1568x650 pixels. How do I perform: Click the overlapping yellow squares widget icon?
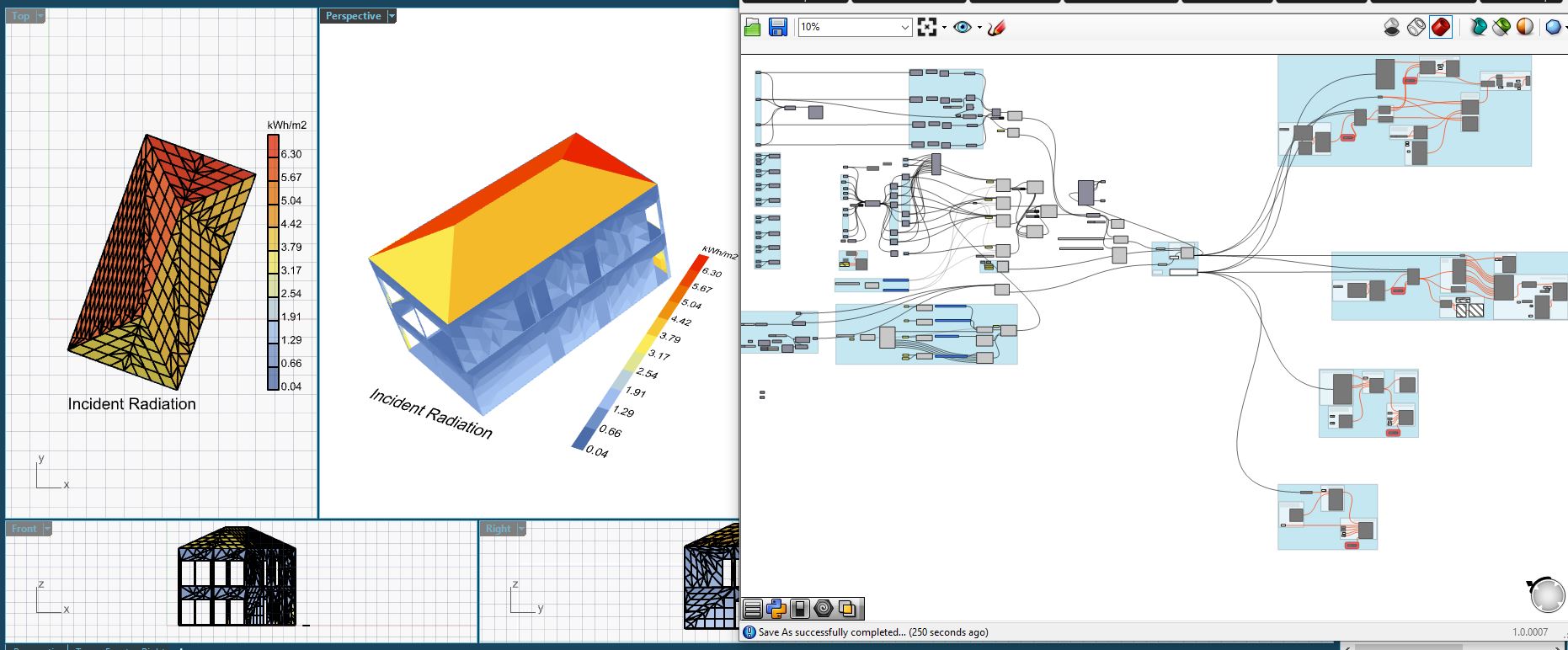point(847,609)
